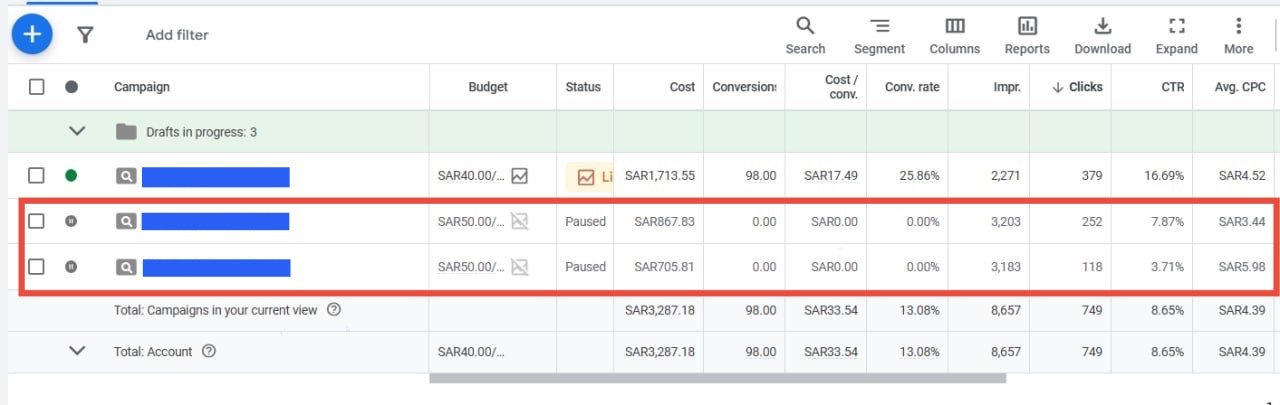Check the paused campaign with 252 clicks
The height and width of the screenshot is (405, 1280).
[x=37, y=221]
